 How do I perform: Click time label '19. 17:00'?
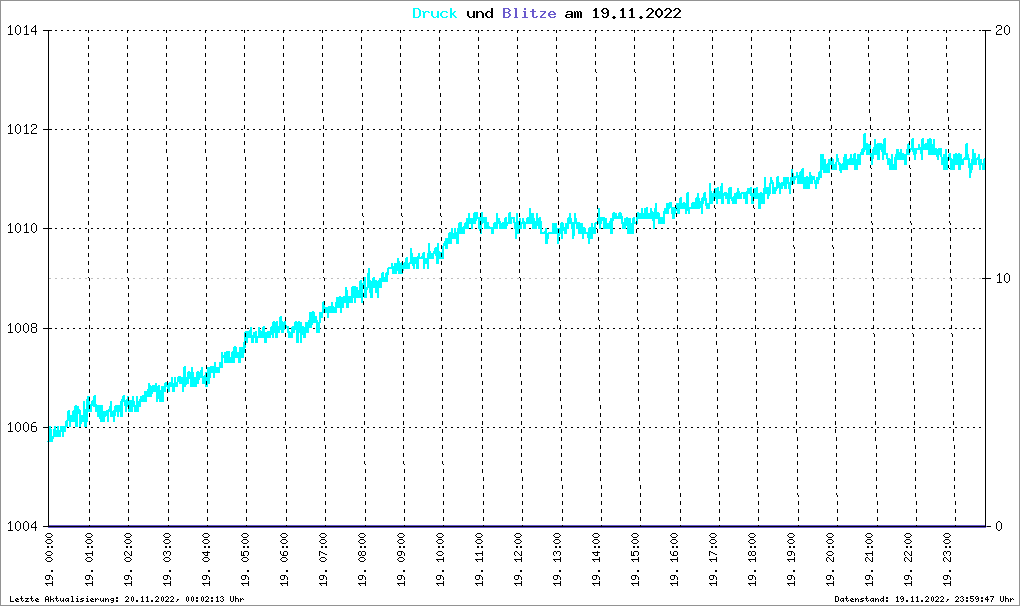point(714,559)
